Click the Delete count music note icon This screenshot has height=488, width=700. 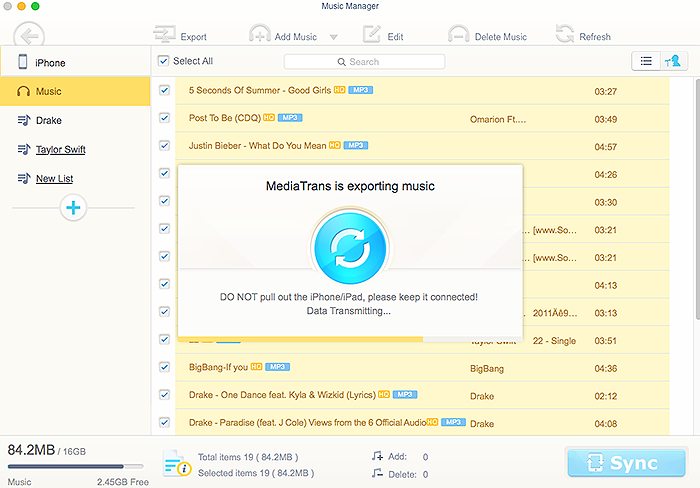377,473
